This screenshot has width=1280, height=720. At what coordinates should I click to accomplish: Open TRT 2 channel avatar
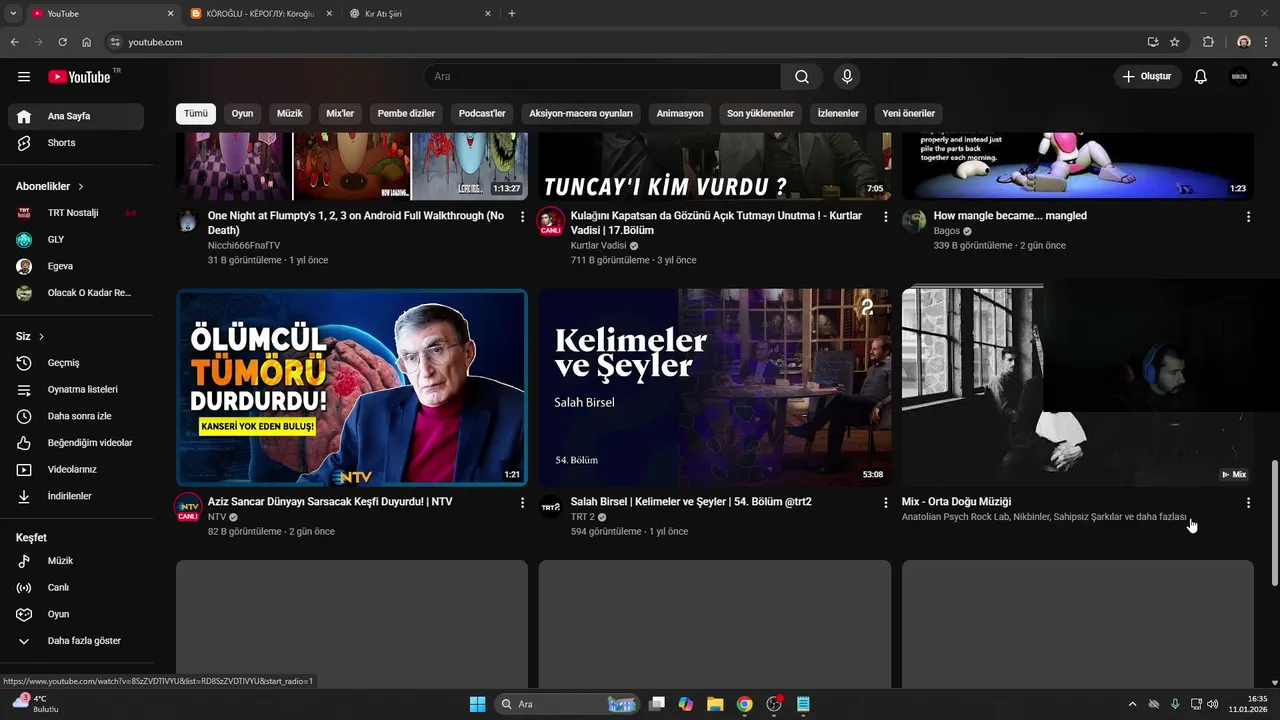[x=551, y=507]
